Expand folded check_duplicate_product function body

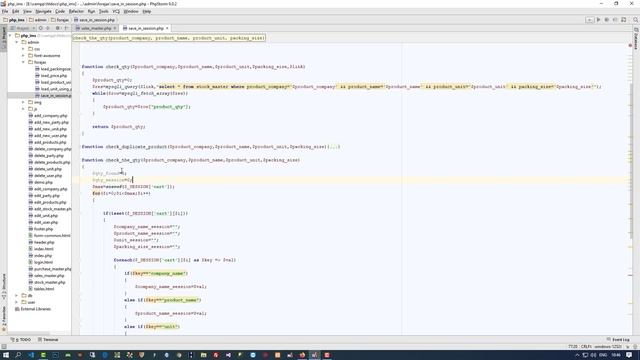[x=334, y=147]
